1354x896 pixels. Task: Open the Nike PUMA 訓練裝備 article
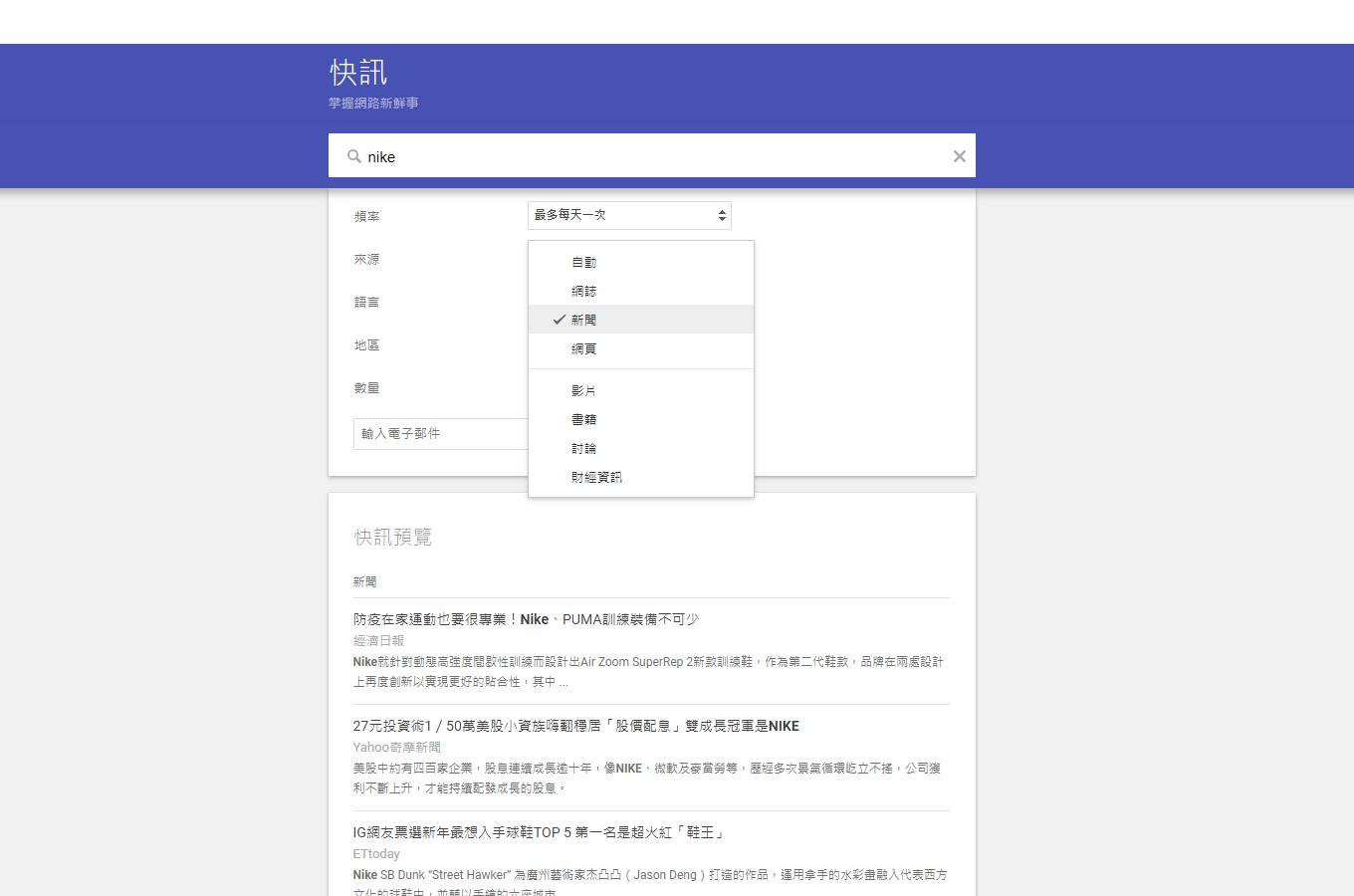(527, 618)
